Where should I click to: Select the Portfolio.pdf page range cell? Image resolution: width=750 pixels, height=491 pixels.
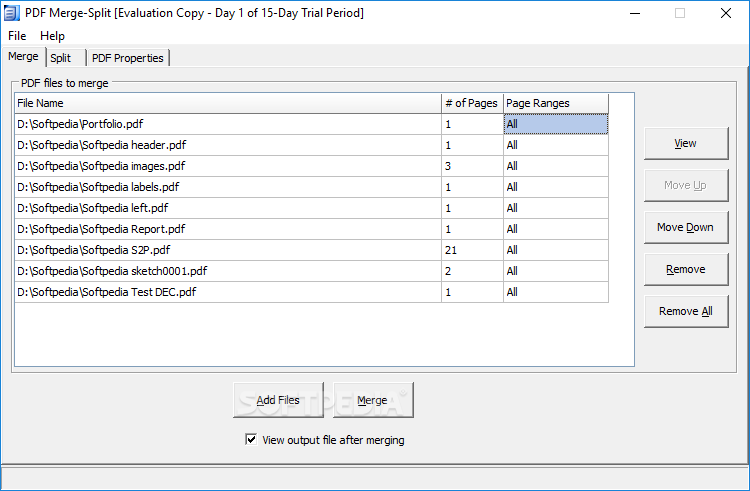(x=556, y=124)
